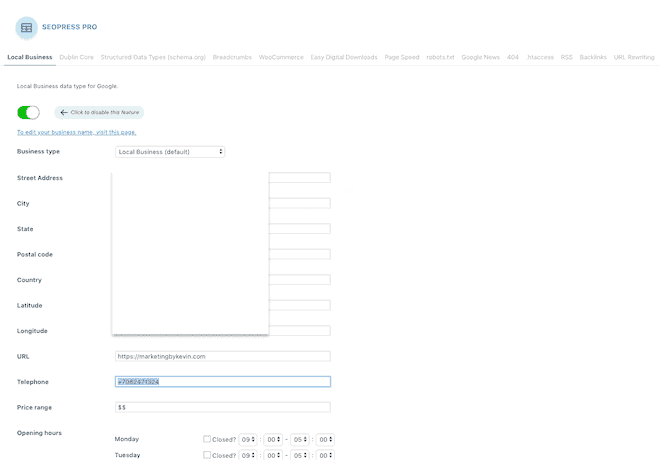
Task: Click the arrow icon in disable-feature hint
Action: [x=64, y=112]
